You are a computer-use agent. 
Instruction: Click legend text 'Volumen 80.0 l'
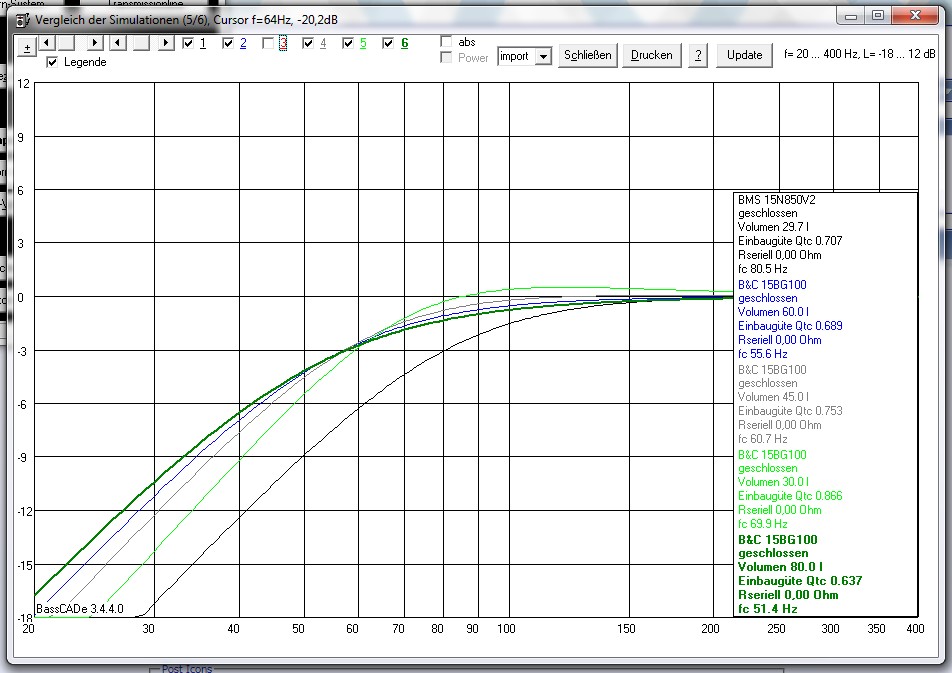[x=780, y=567]
